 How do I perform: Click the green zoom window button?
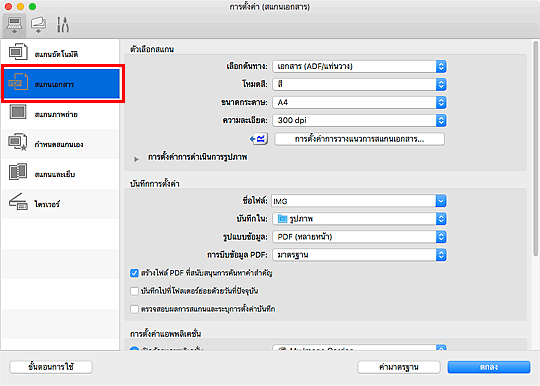[x=32, y=6]
